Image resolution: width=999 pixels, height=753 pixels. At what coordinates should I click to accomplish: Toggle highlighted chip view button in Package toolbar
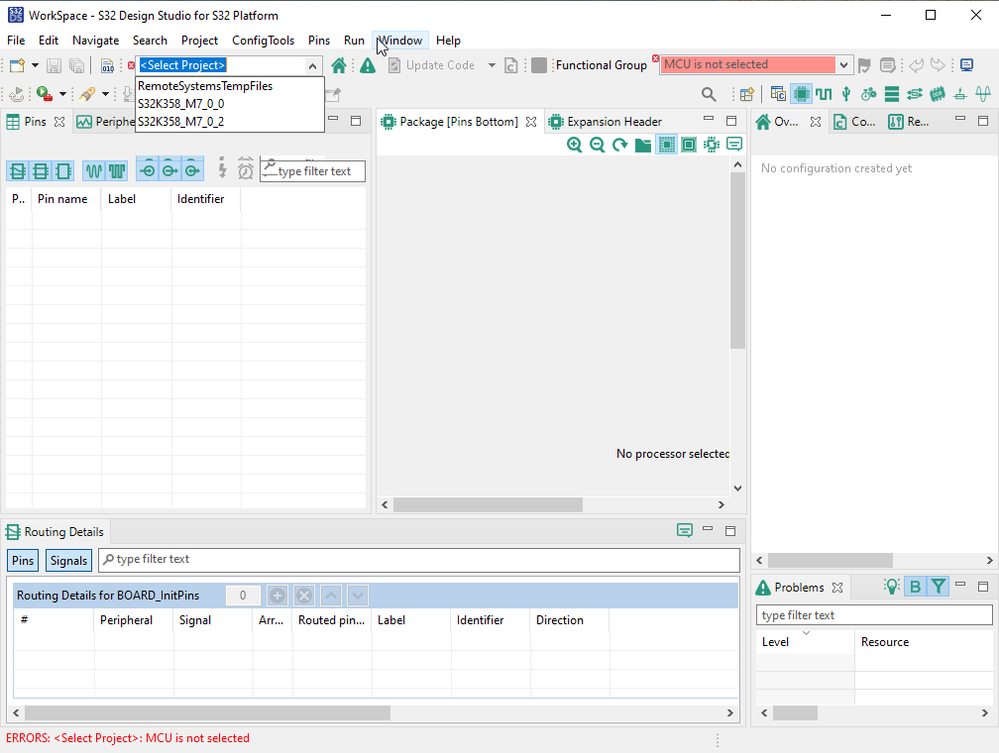click(x=666, y=145)
